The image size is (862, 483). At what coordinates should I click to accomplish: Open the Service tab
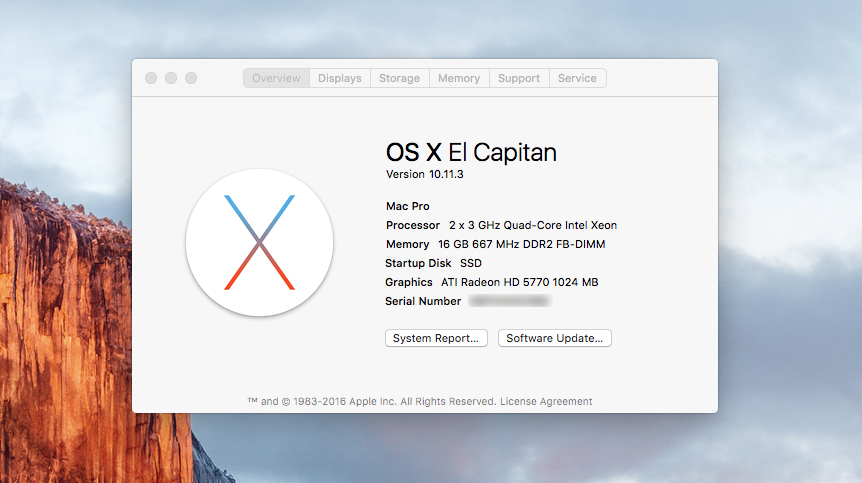point(577,78)
